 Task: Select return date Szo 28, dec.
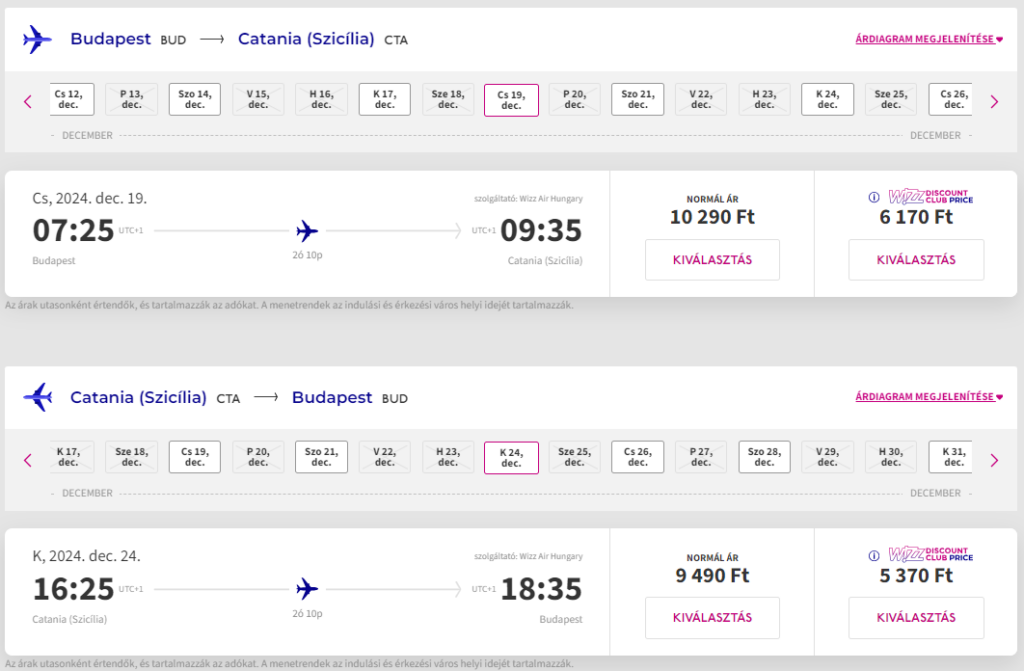pyautogui.click(x=764, y=457)
